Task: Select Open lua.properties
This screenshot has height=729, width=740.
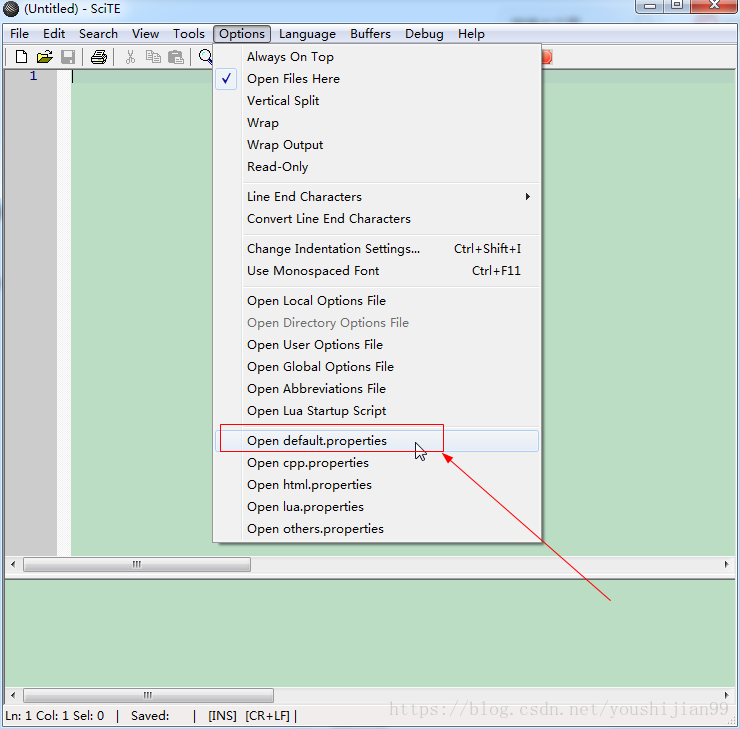Action: click(378, 507)
